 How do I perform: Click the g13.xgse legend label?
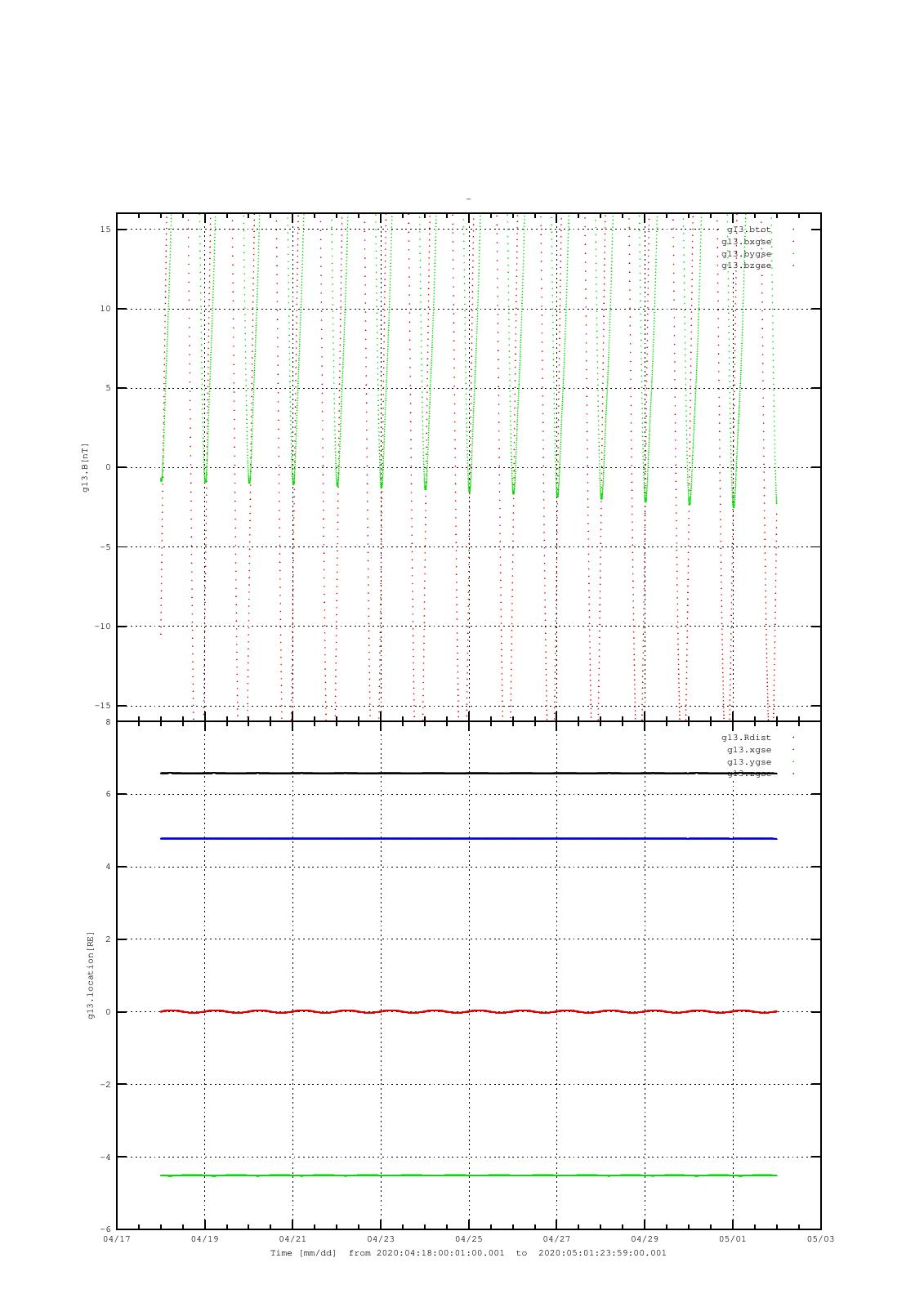pyautogui.click(x=748, y=750)
